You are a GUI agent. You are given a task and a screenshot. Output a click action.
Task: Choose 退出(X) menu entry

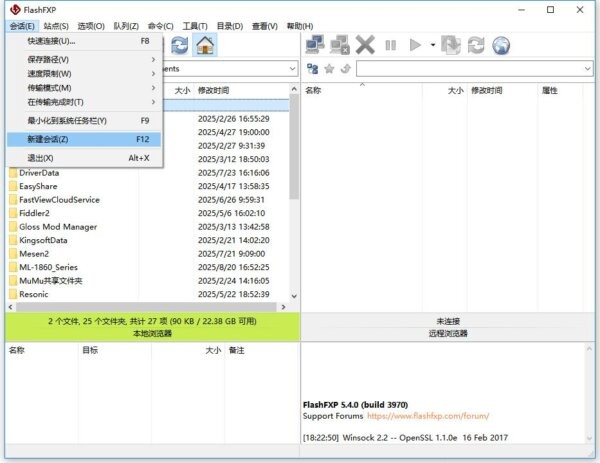coord(83,158)
